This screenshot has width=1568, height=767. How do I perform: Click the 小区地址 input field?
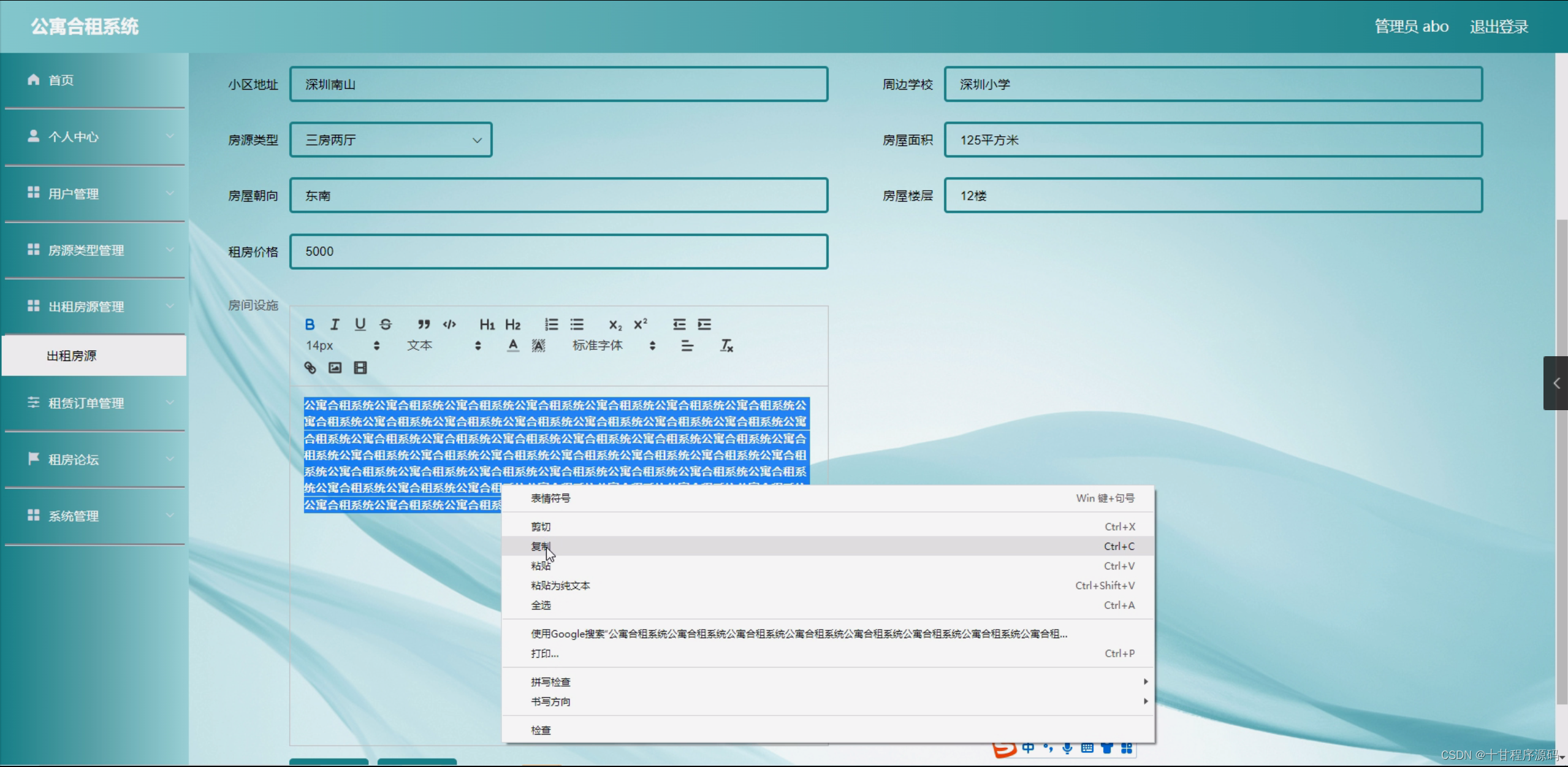tap(558, 84)
